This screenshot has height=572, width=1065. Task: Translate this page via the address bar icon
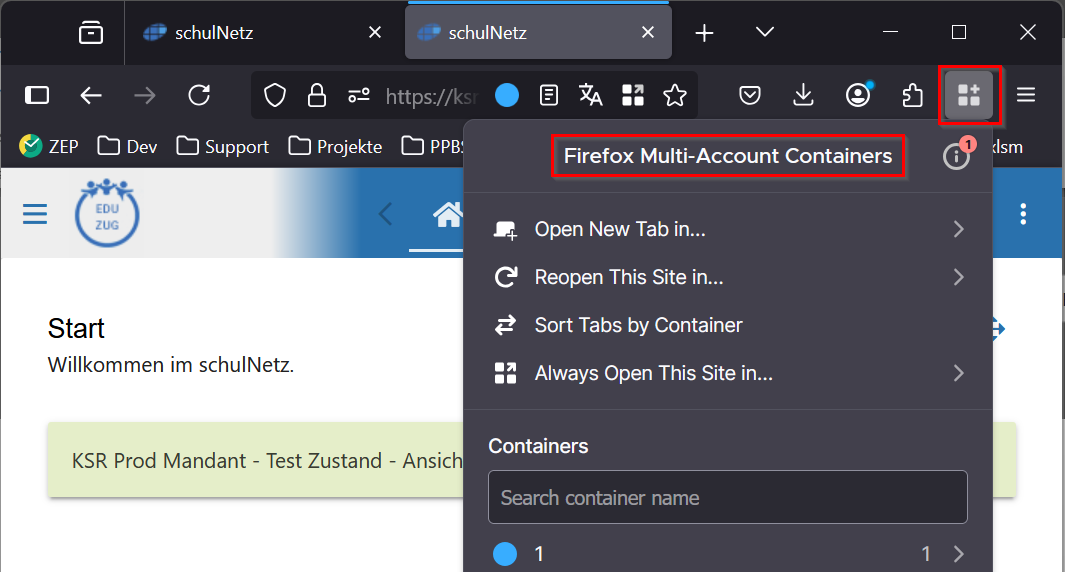tap(590, 95)
